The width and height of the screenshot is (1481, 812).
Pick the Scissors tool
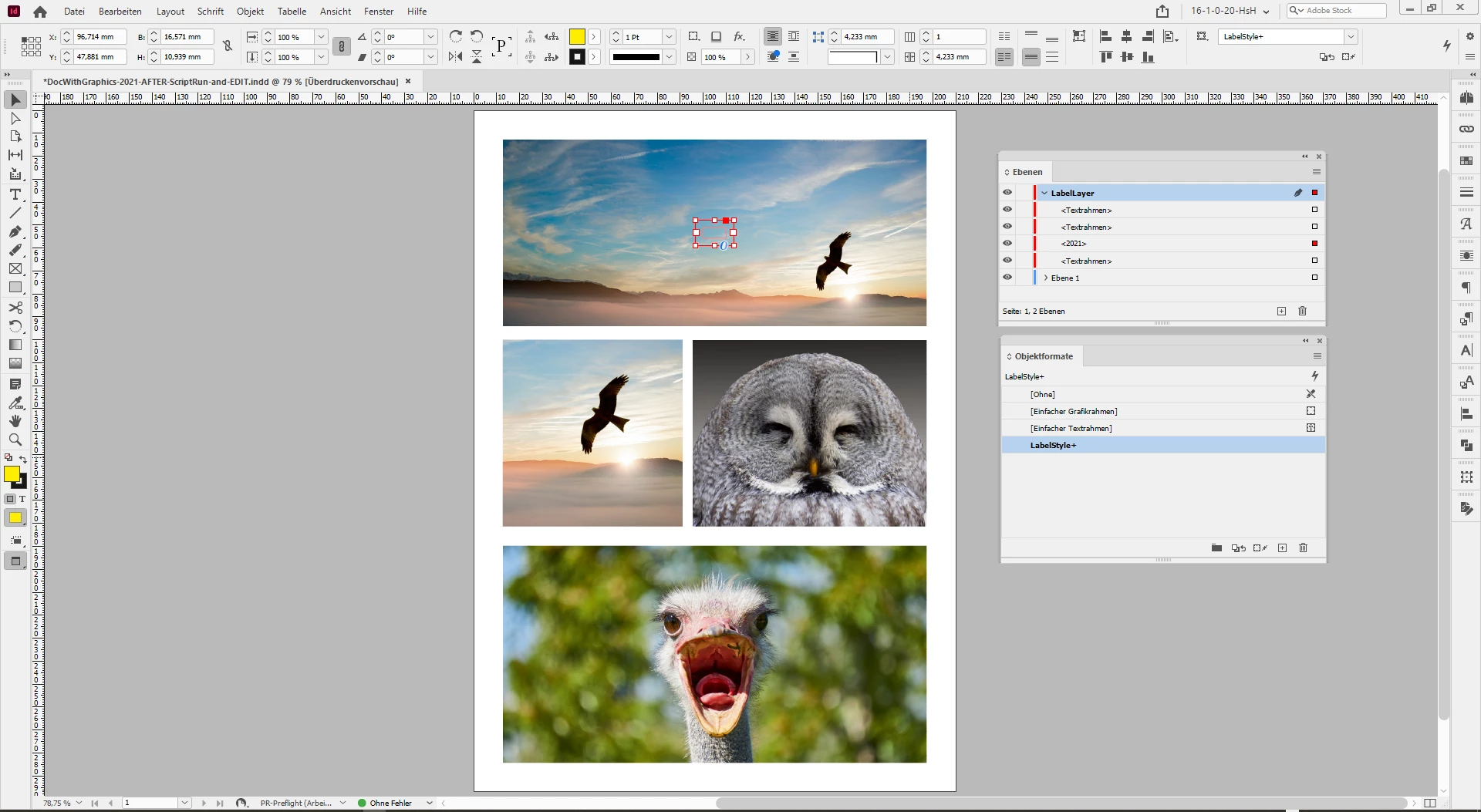pos(15,307)
